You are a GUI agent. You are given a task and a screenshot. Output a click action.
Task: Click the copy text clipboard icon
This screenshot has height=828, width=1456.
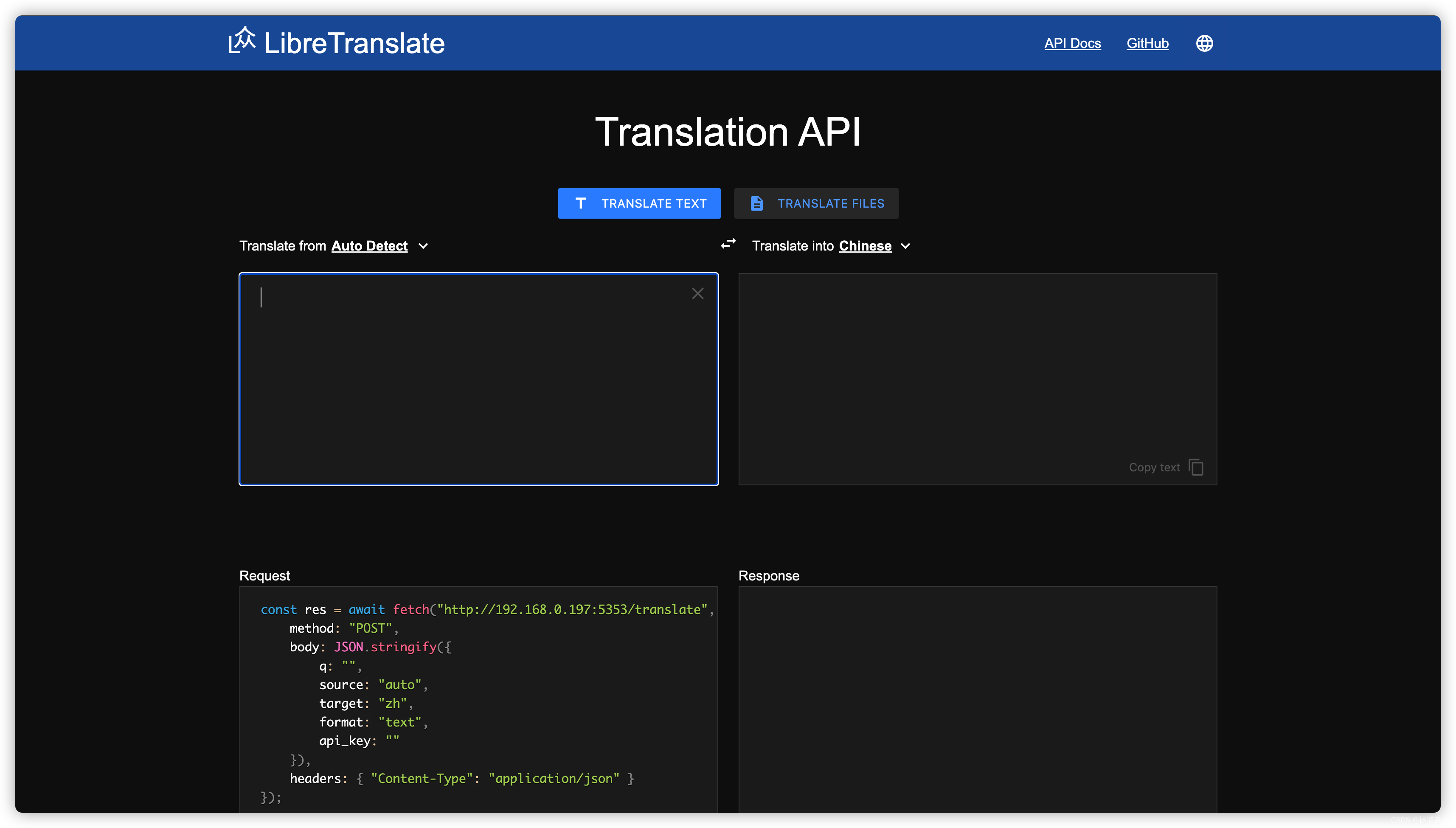[x=1196, y=467]
